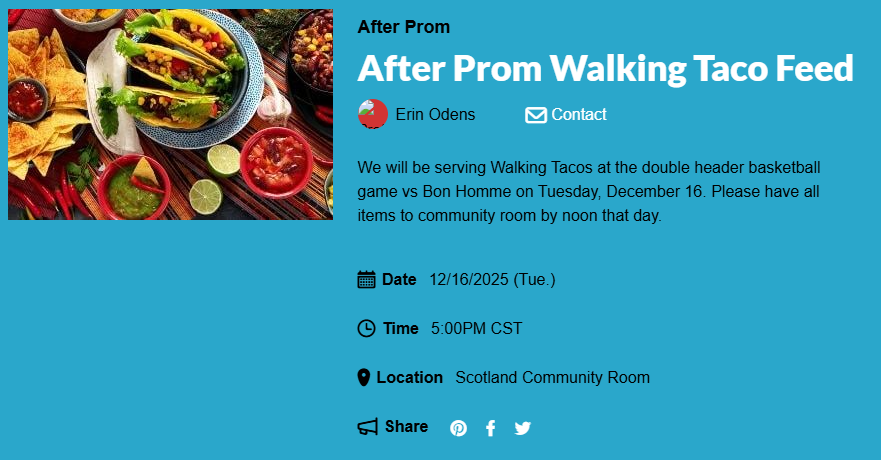Image resolution: width=881 pixels, height=460 pixels.
Task: Click the megaphone Share icon
Action: click(x=367, y=427)
